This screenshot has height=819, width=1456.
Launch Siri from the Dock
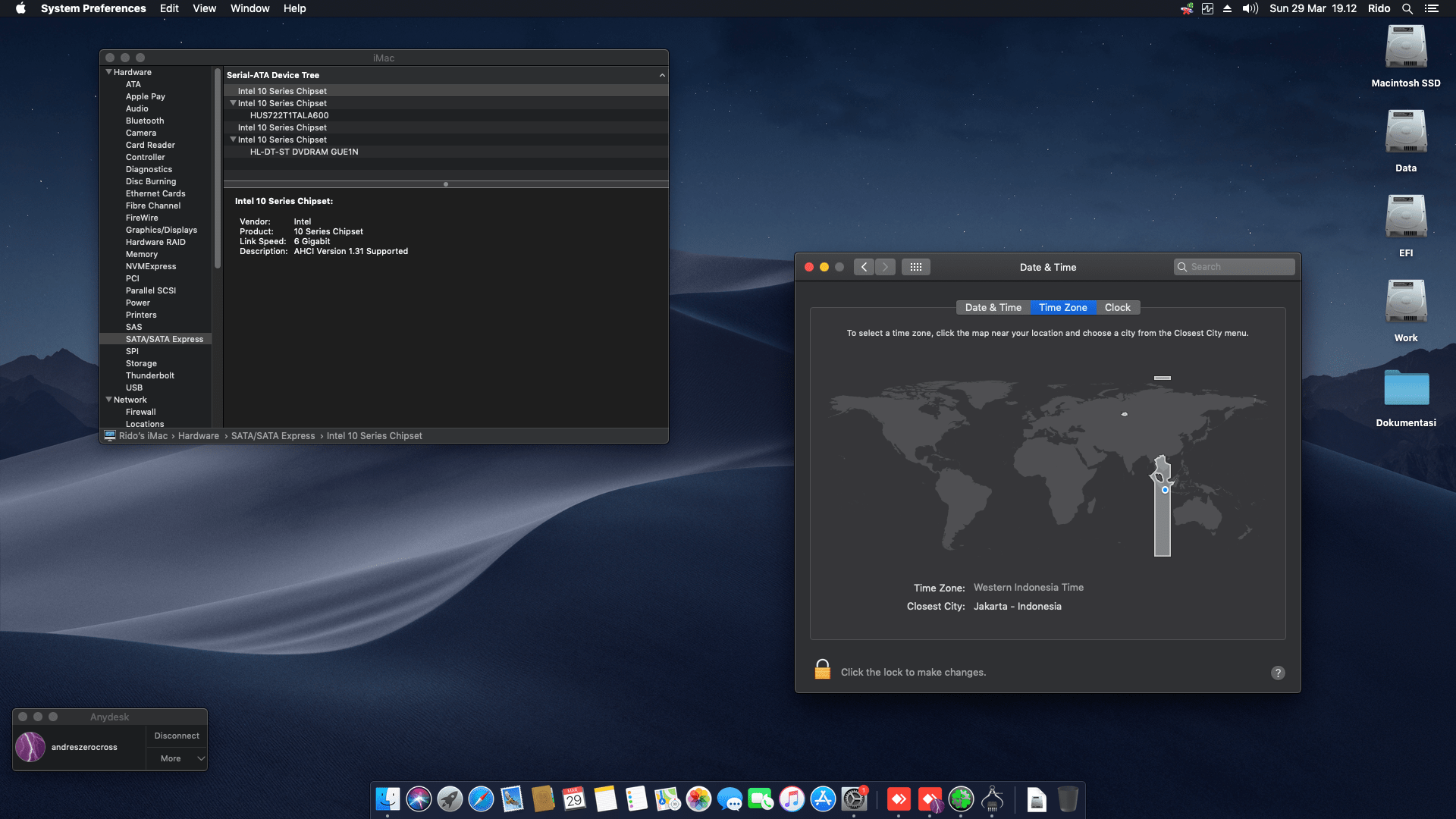click(419, 799)
